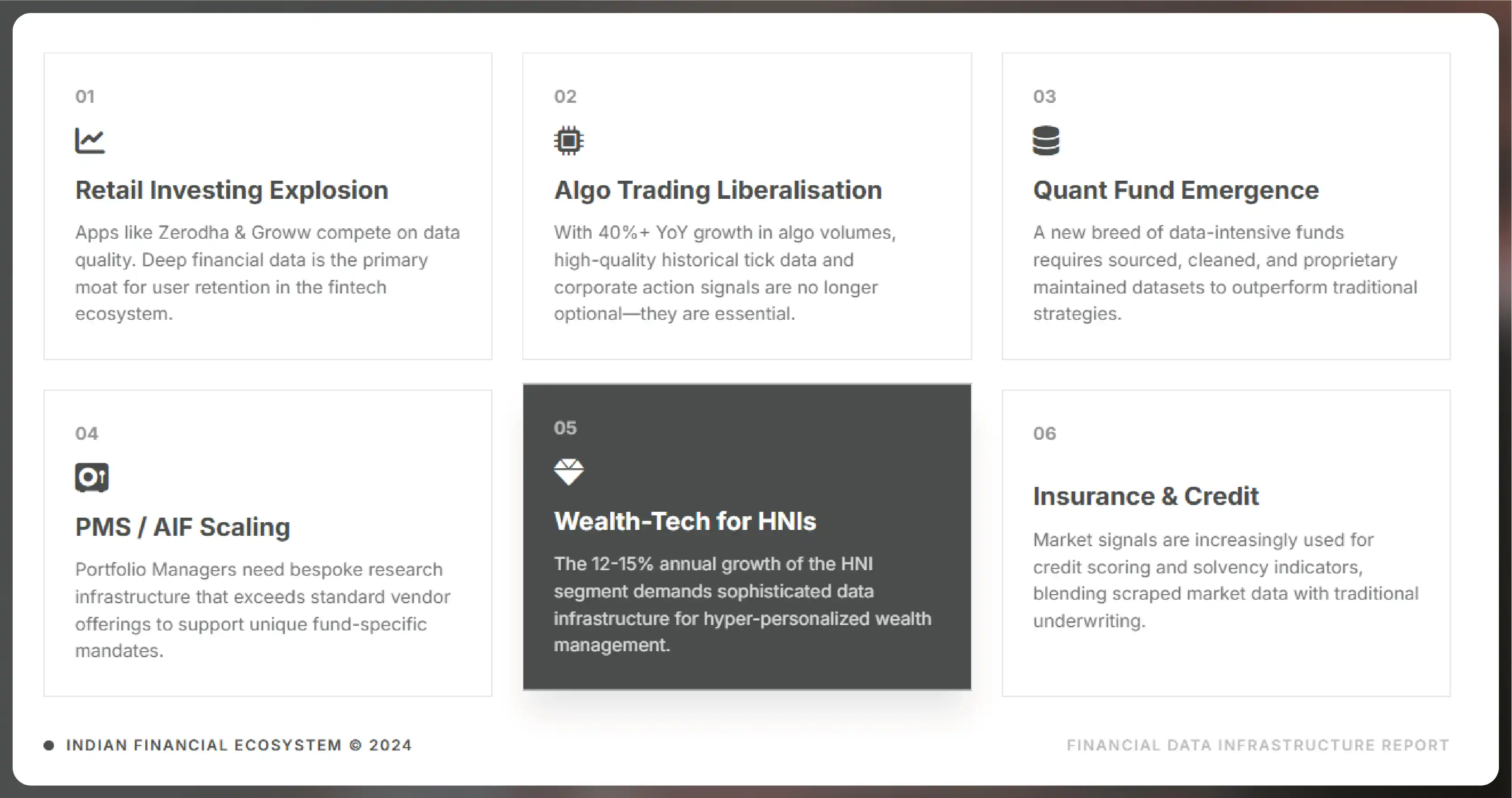The height and width of the screenshot is (798, 1512).
Task: Open the Retail Investing Explosion heading
Action: click(x=232, y=190)
